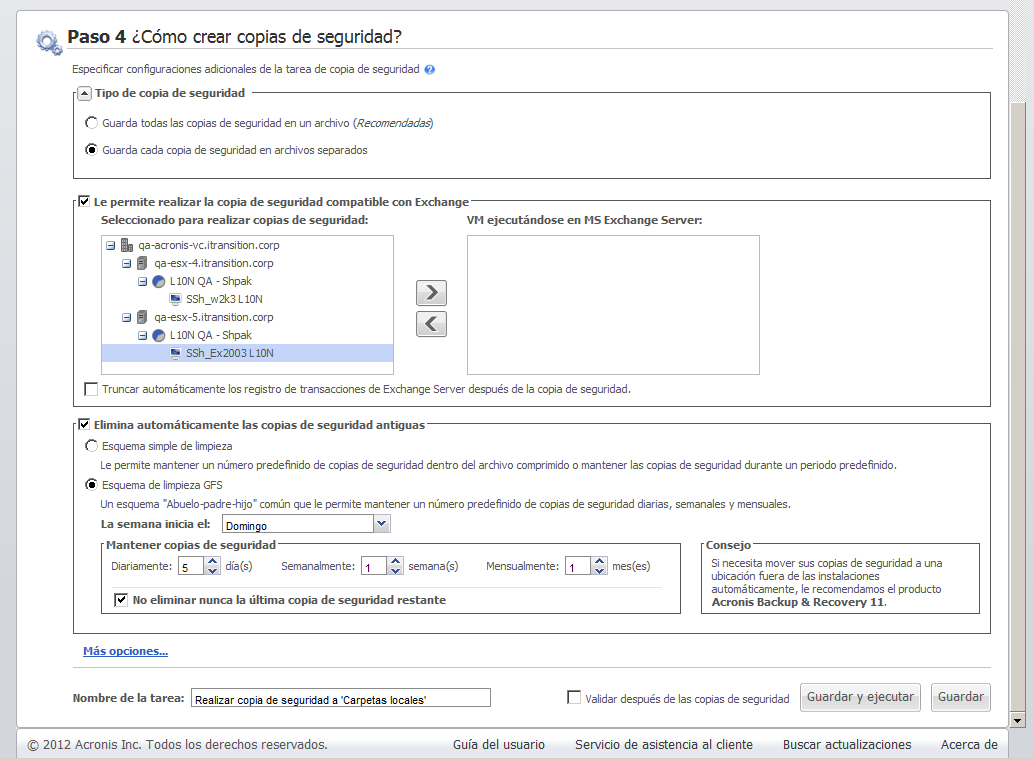Click the Guardar y ejecutar button

tap(860, 697)
